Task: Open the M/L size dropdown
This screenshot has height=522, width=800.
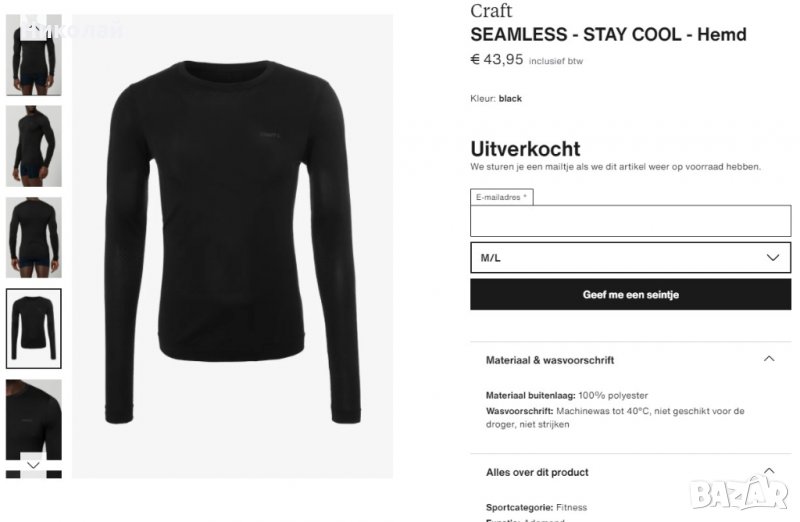Action: click(631, 258)
